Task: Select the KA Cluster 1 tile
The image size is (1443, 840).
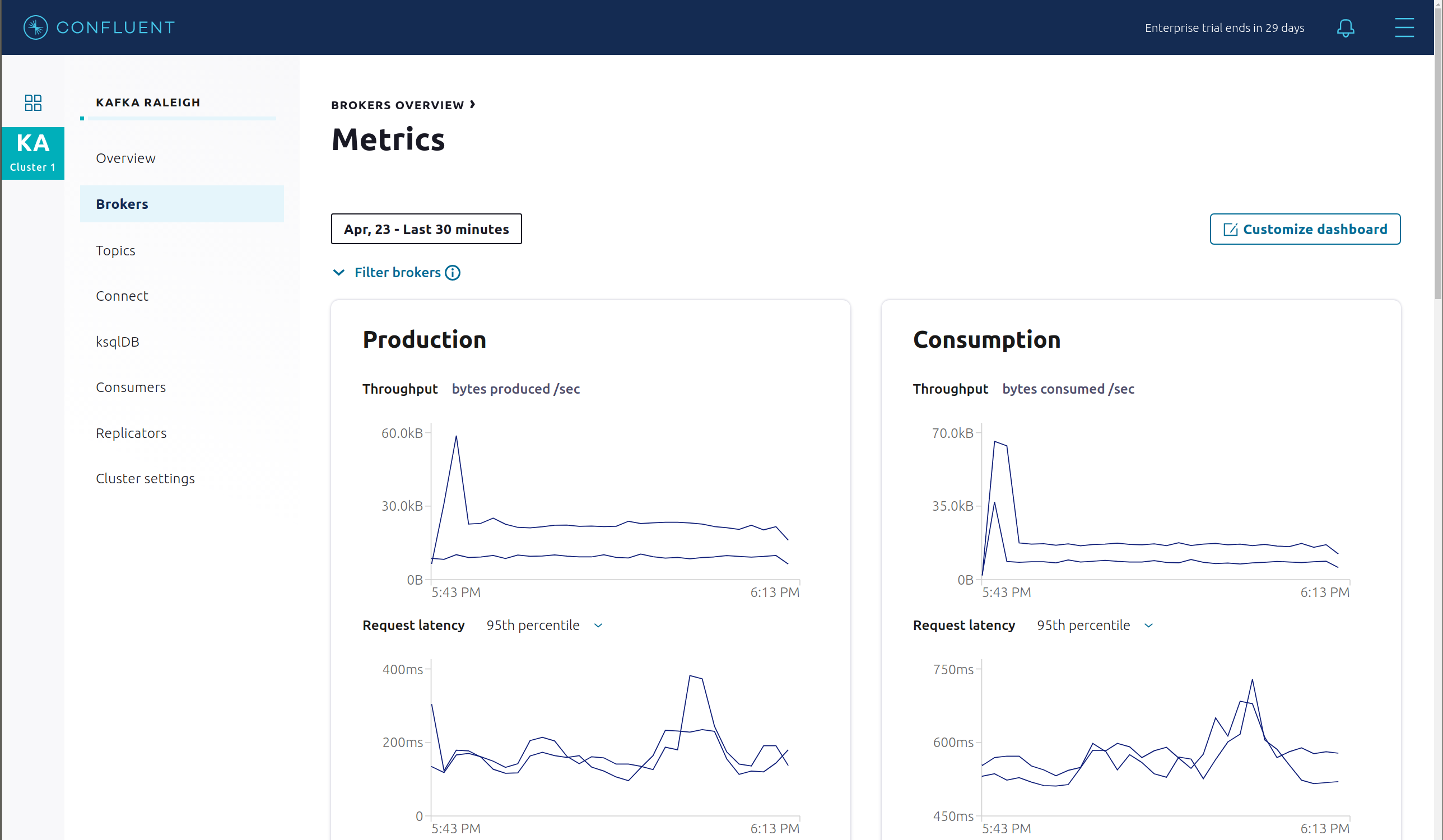Action: [32, 153]
